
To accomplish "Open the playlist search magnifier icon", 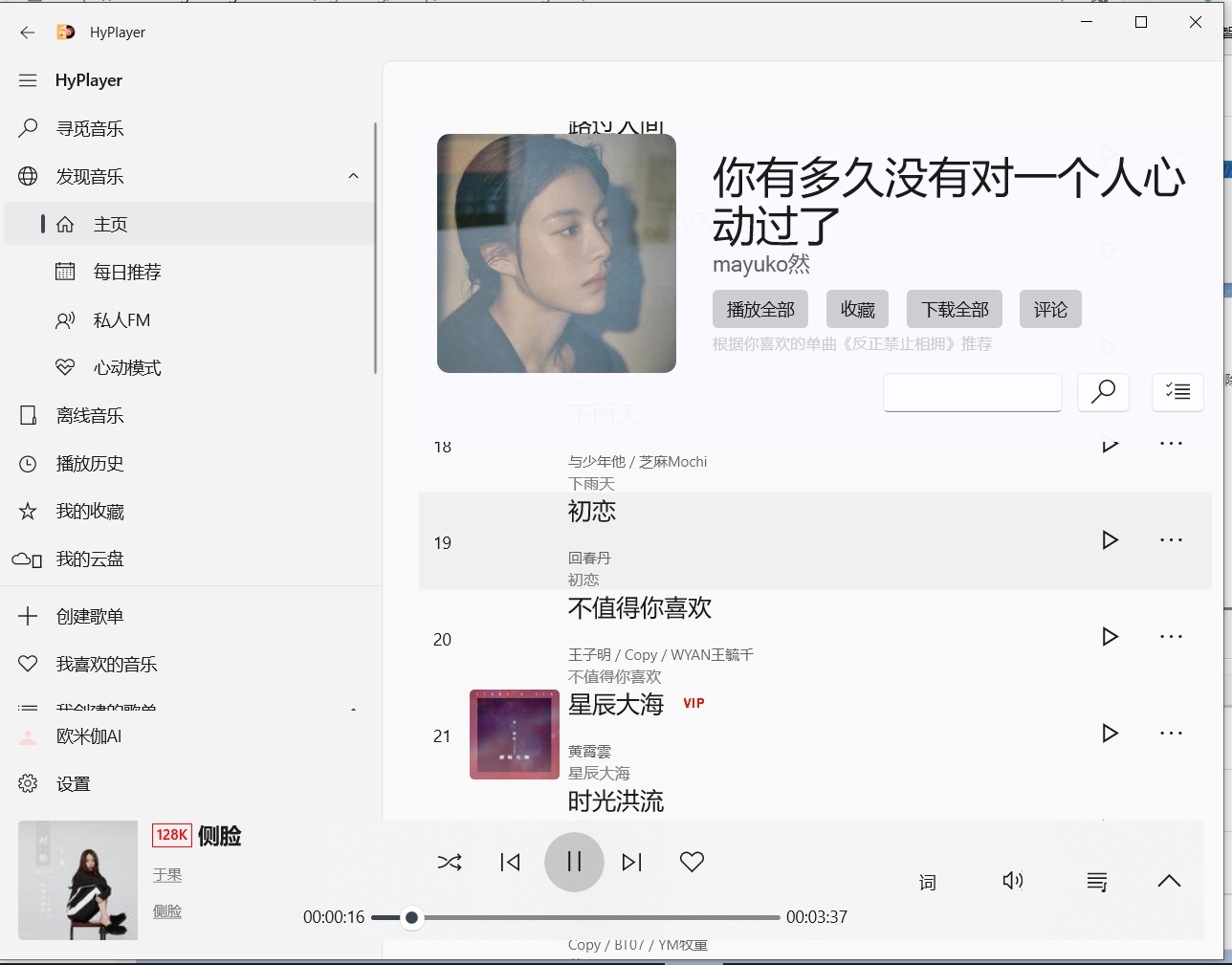I will point(1103,392).
